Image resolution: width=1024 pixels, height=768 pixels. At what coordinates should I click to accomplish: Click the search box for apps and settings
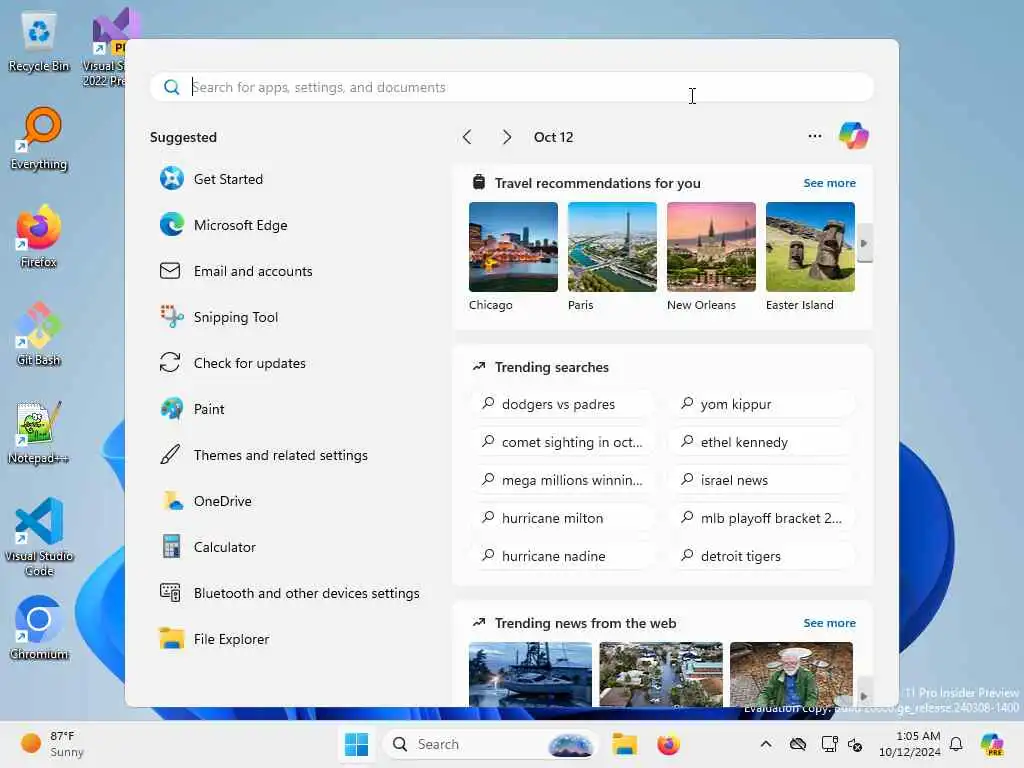[512, 87]
